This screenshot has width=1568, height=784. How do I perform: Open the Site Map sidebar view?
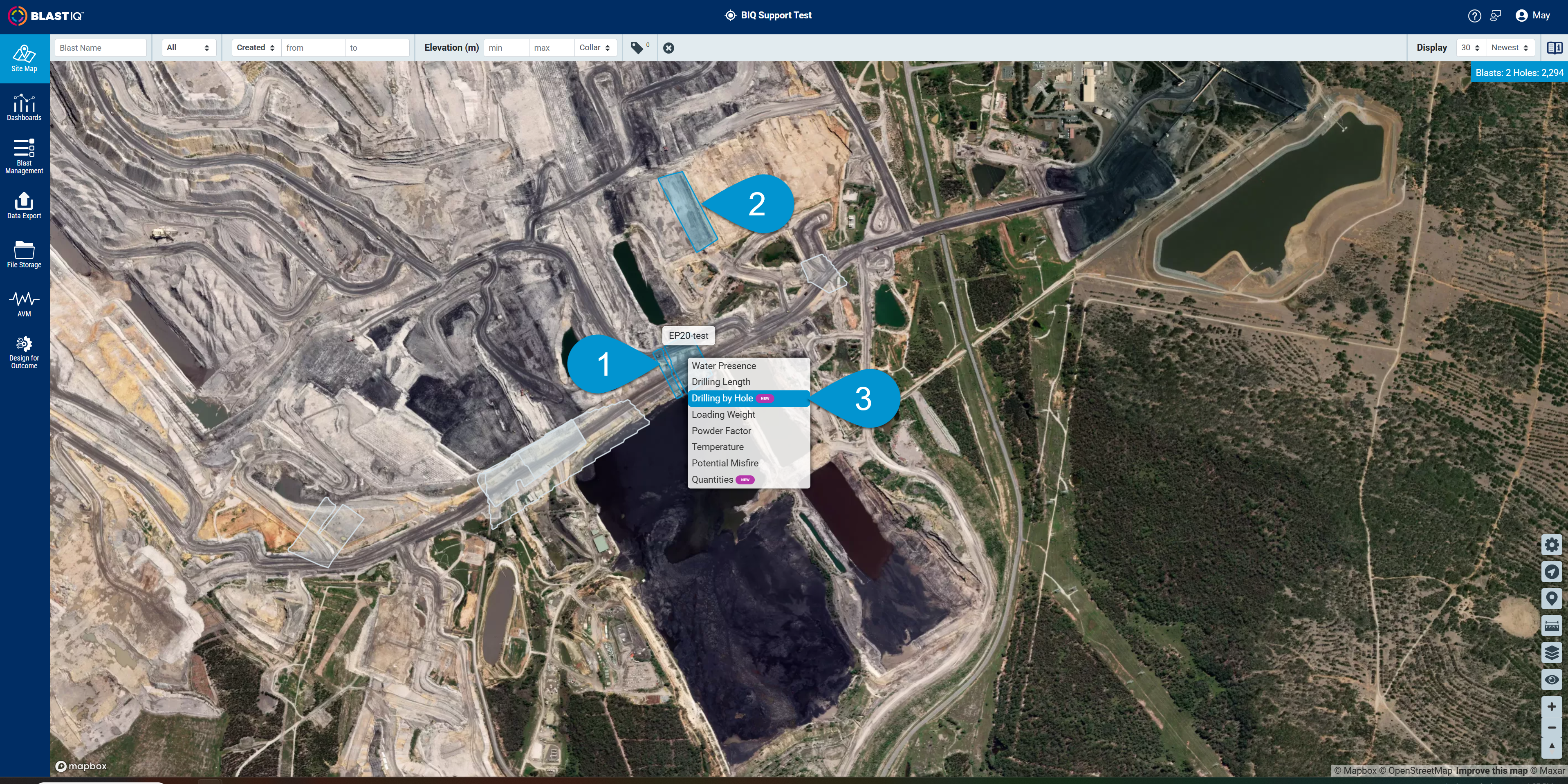click(25, 59)
